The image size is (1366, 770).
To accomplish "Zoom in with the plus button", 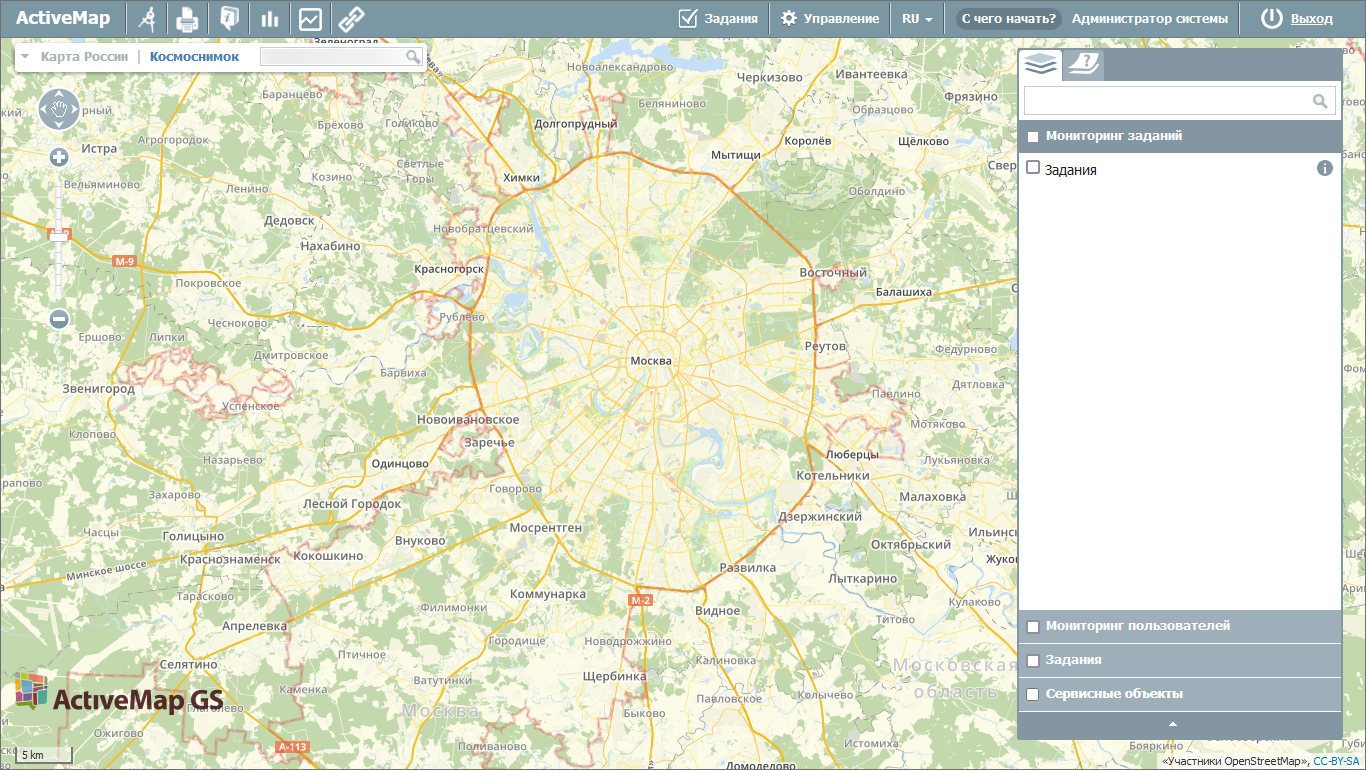I will tap(59, 157).
